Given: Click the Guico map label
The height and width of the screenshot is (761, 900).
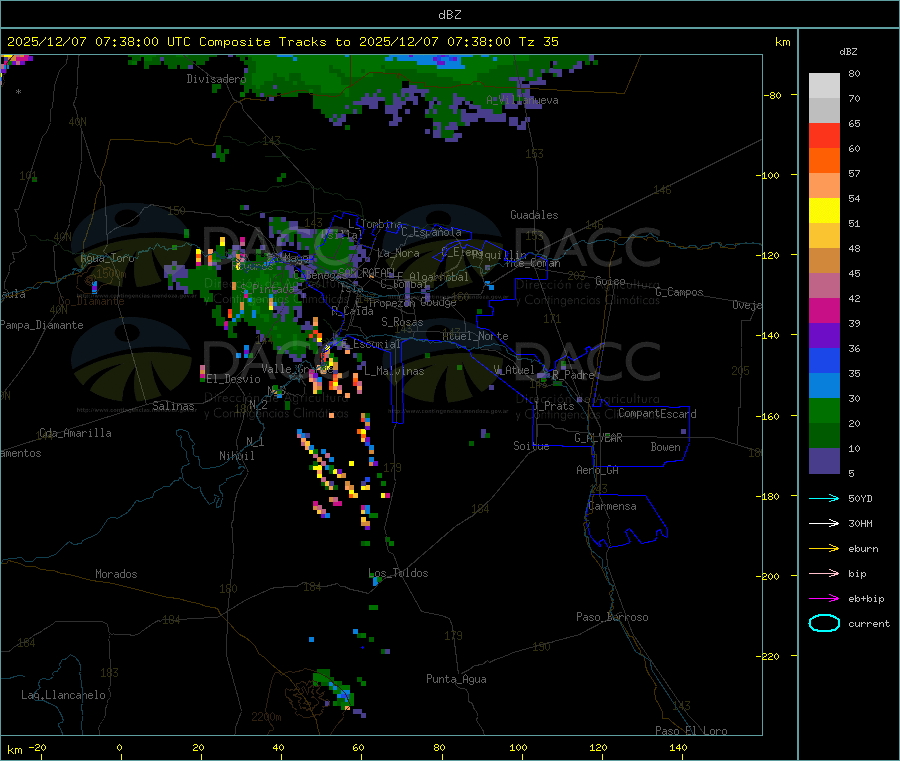Looking at the screenshot, I should [610, 281].
